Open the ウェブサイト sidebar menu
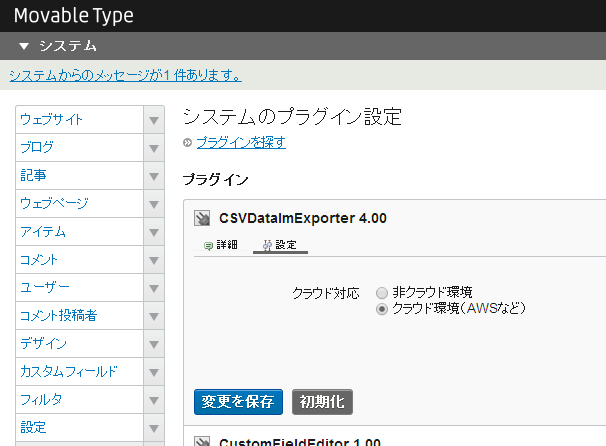The image size is (606, 446). click(80, 120)
